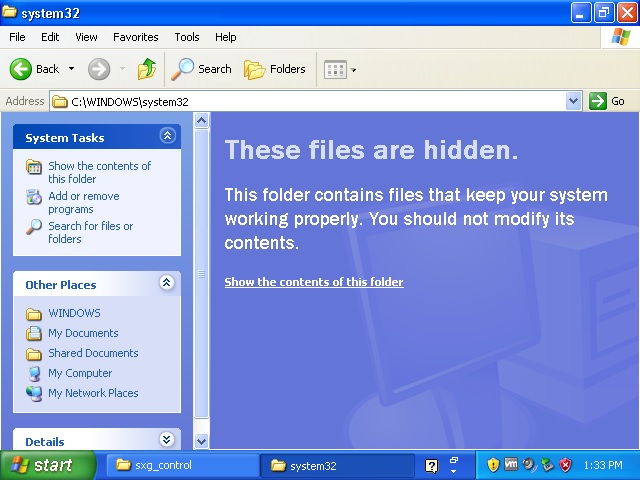Go up one folder level icon
The height and width of the screenshot is (480, 640).
coord(147,69)
